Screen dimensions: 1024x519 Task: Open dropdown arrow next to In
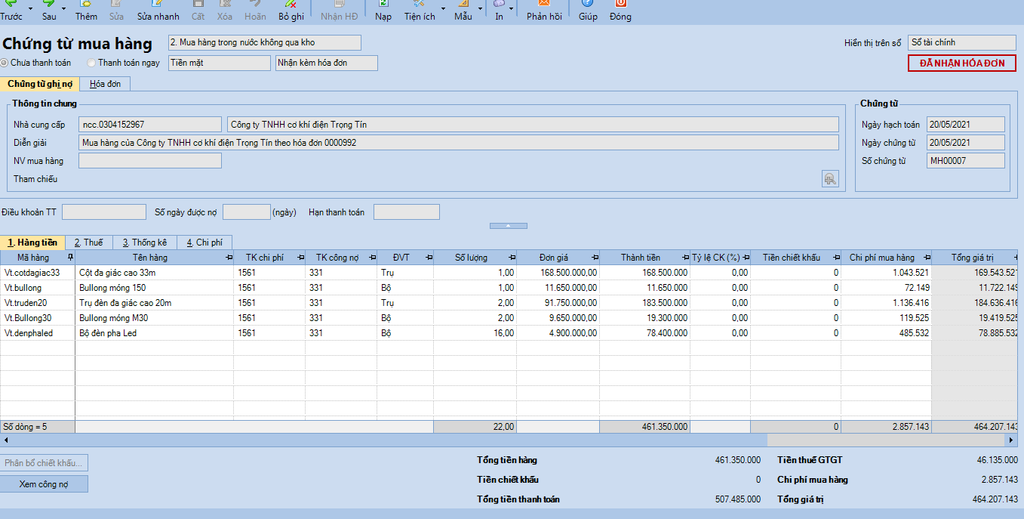tap(511, 9)
